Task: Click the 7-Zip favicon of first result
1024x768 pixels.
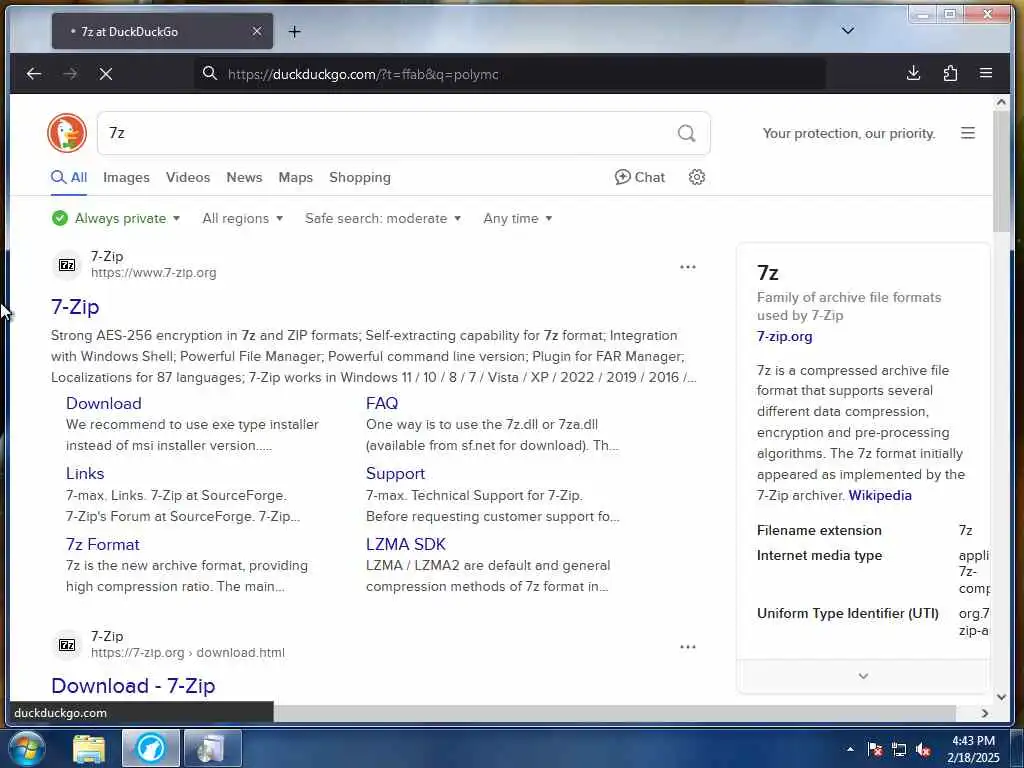Action: (67, 264)
